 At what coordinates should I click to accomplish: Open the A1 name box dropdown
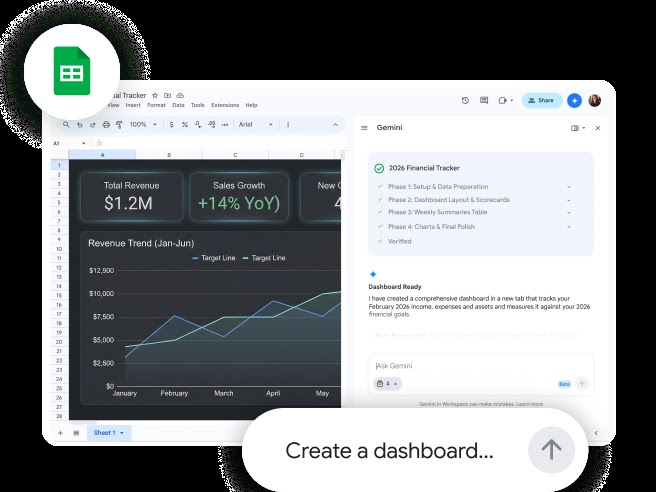[84, 144]
